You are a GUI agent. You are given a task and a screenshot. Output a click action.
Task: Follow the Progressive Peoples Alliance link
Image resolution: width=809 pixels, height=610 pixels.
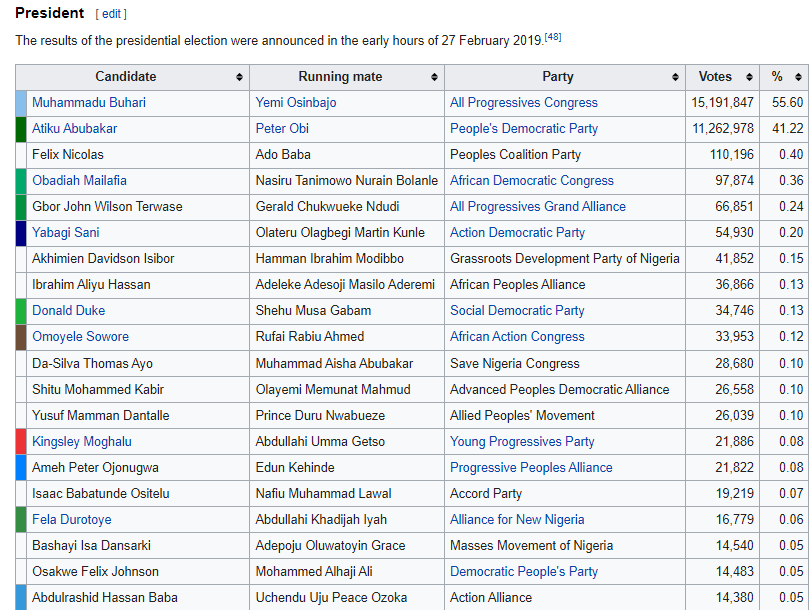pyautogui.click(x=531, y=467)
